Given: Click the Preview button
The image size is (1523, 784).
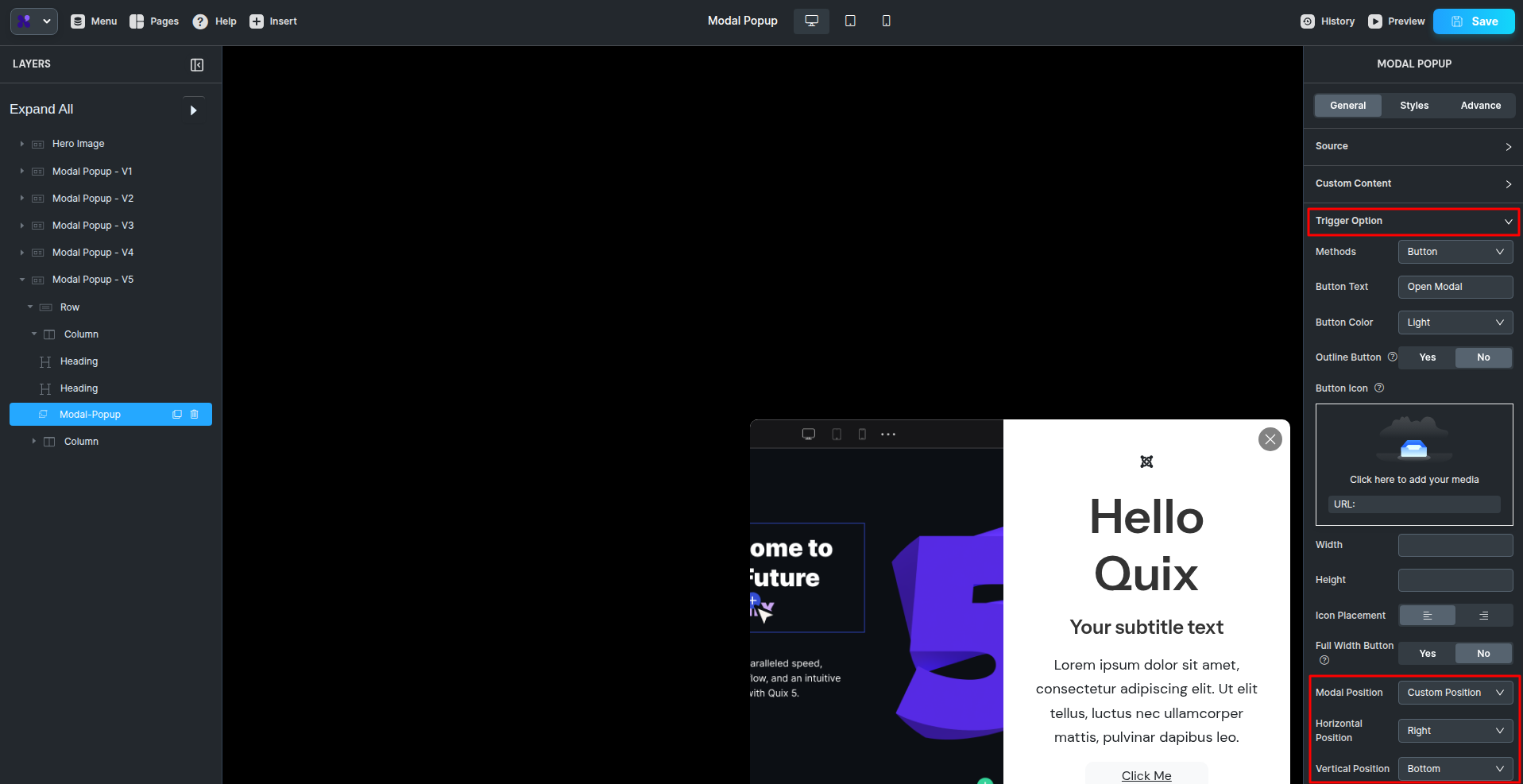Looking at the screenshot, I should point(1396,21).
